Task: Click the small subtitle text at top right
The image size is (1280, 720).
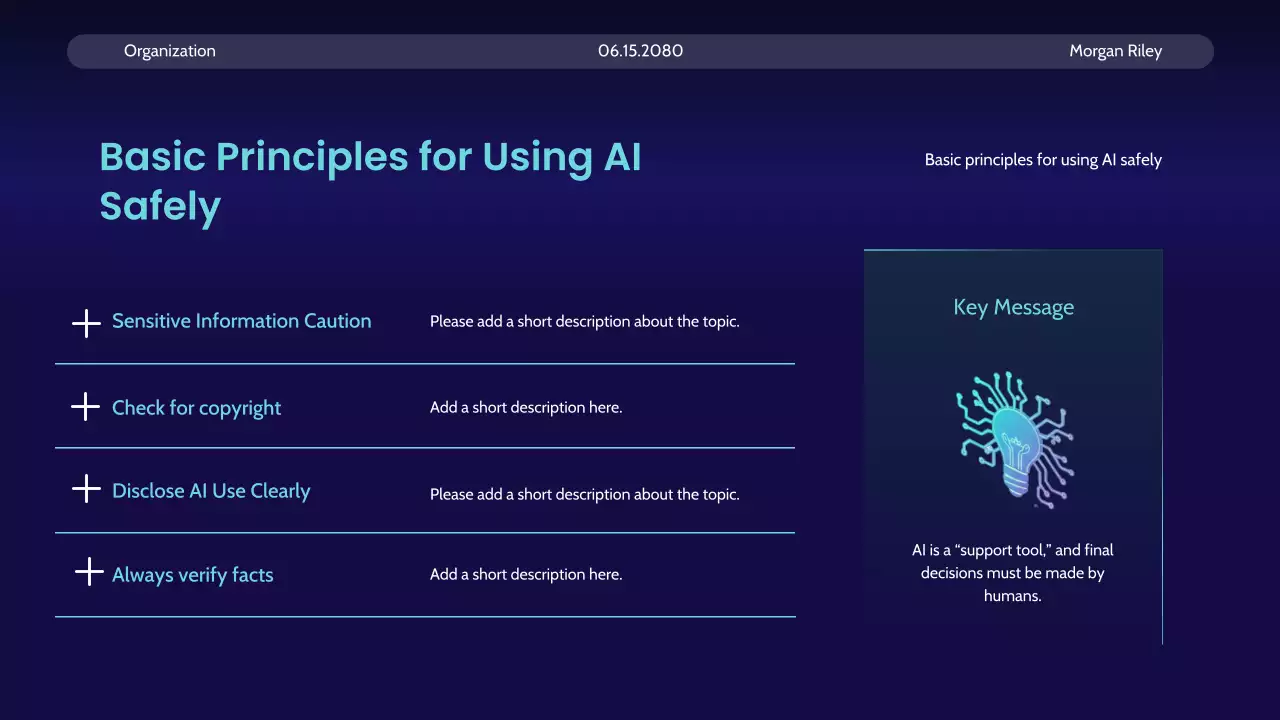Action: (x=1043, y=160)
